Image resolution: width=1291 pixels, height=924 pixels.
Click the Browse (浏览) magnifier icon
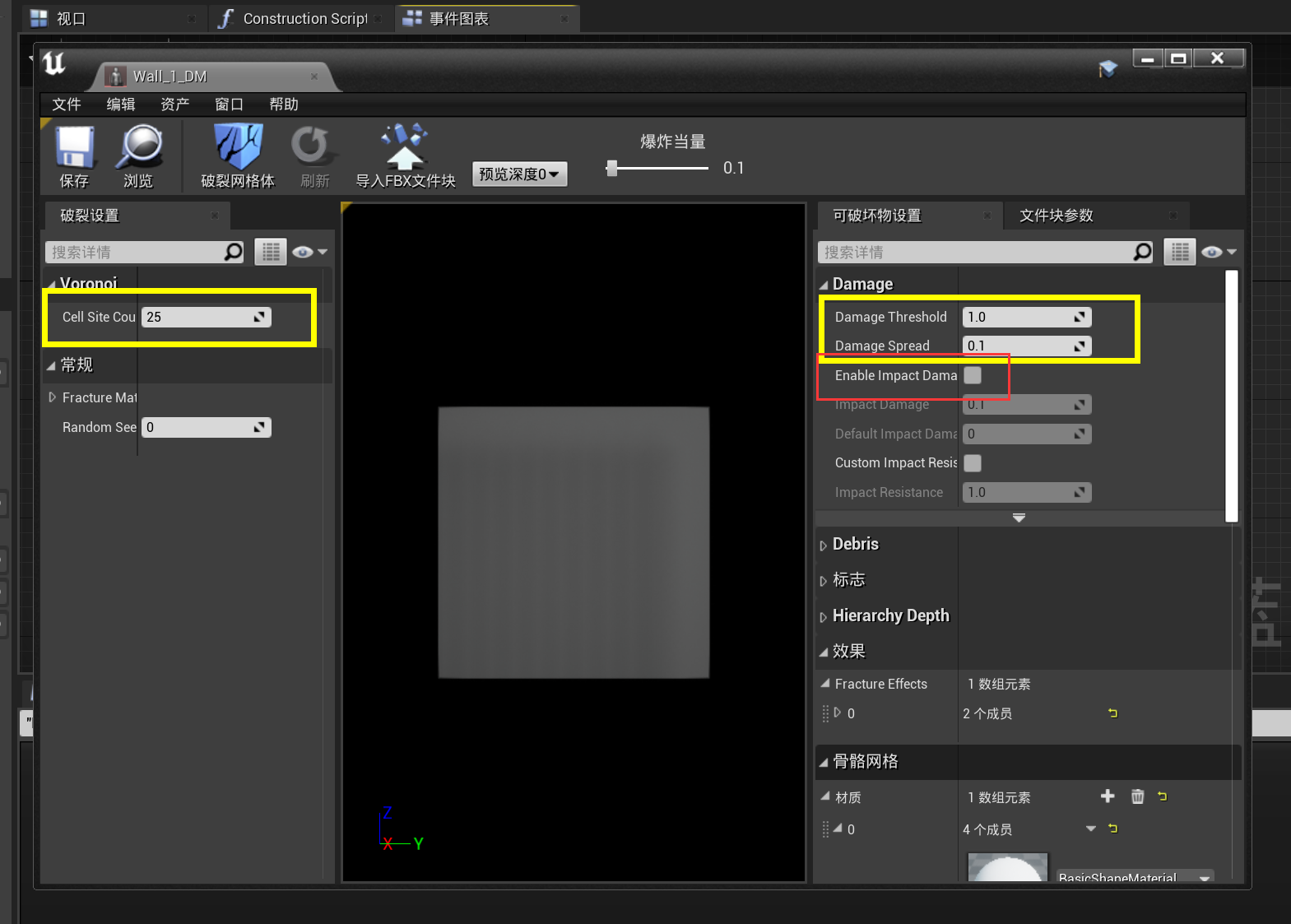pos(139,147)
